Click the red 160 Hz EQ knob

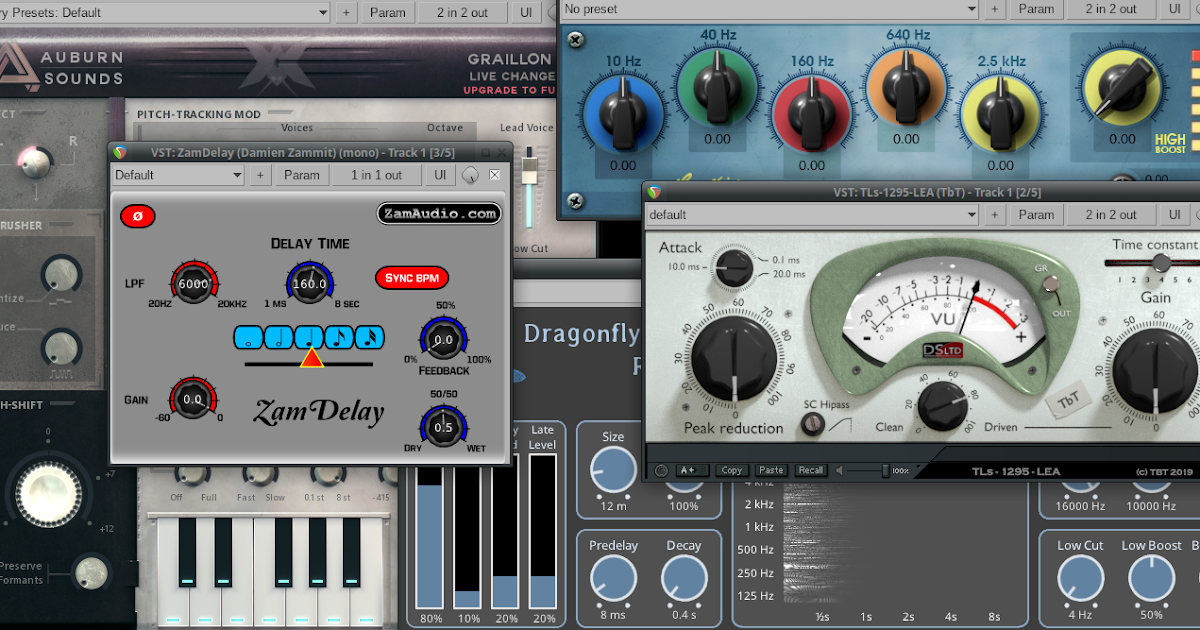pyautogui.click(x=812, y=112)
